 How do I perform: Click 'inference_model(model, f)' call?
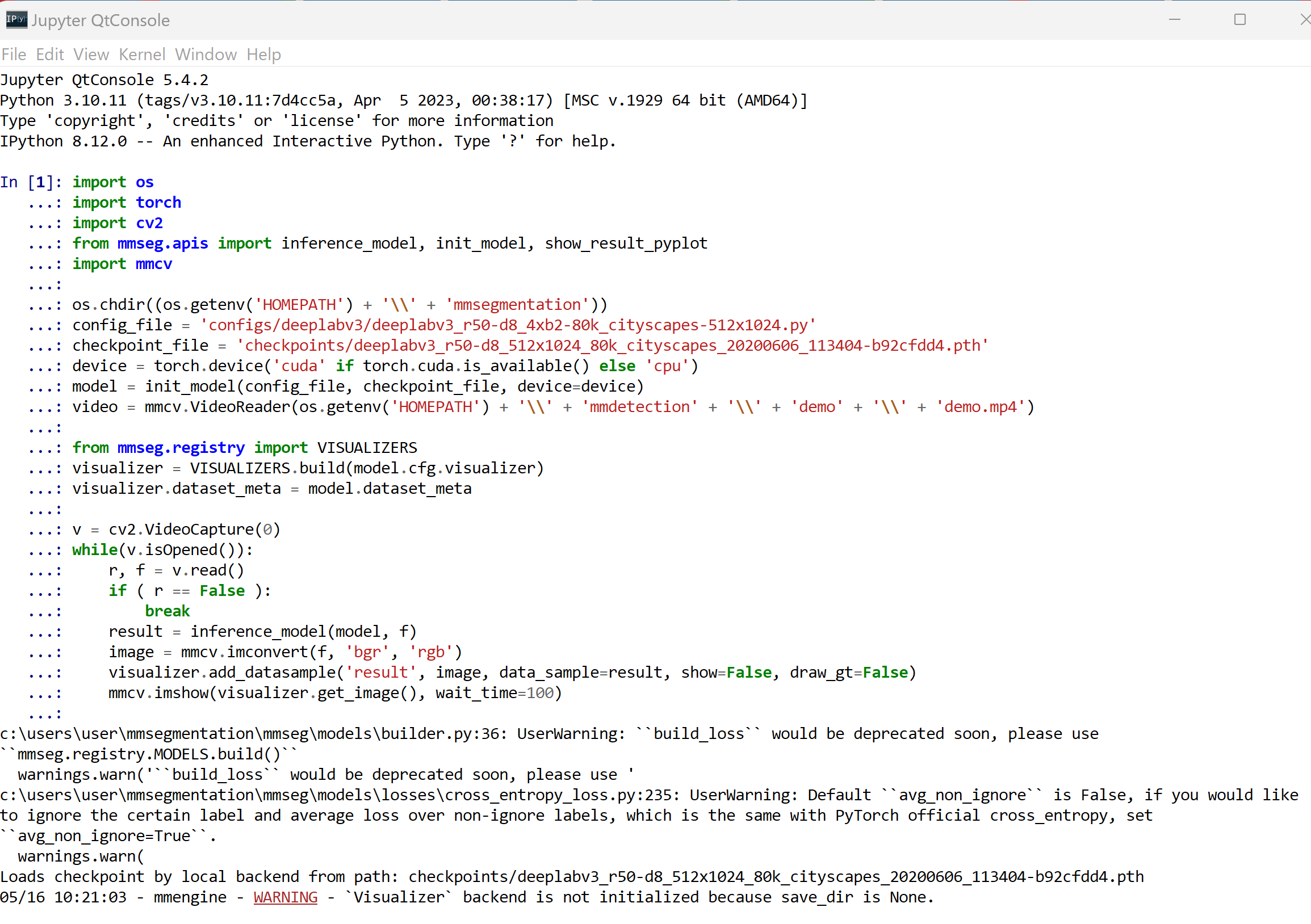click(304, 632)
